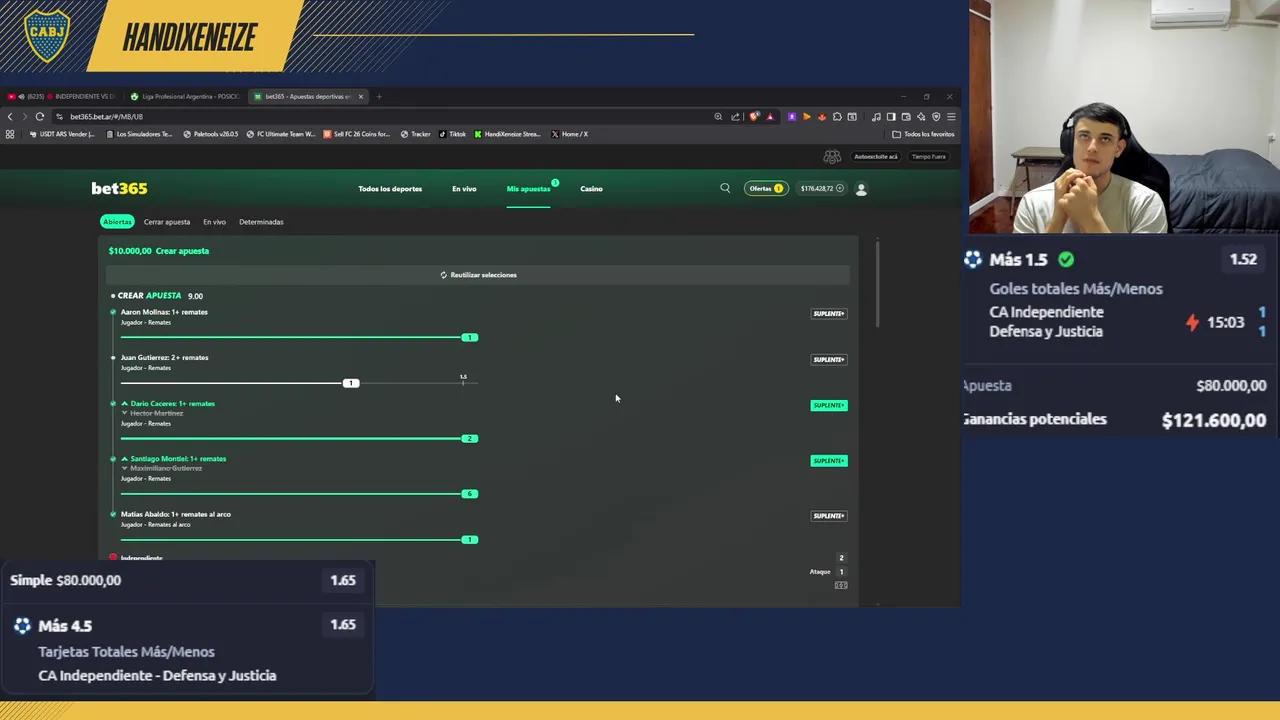1280x720 pixels.
Task: Click the Reutilizar selecciones refresh icon
Action: 444,275
